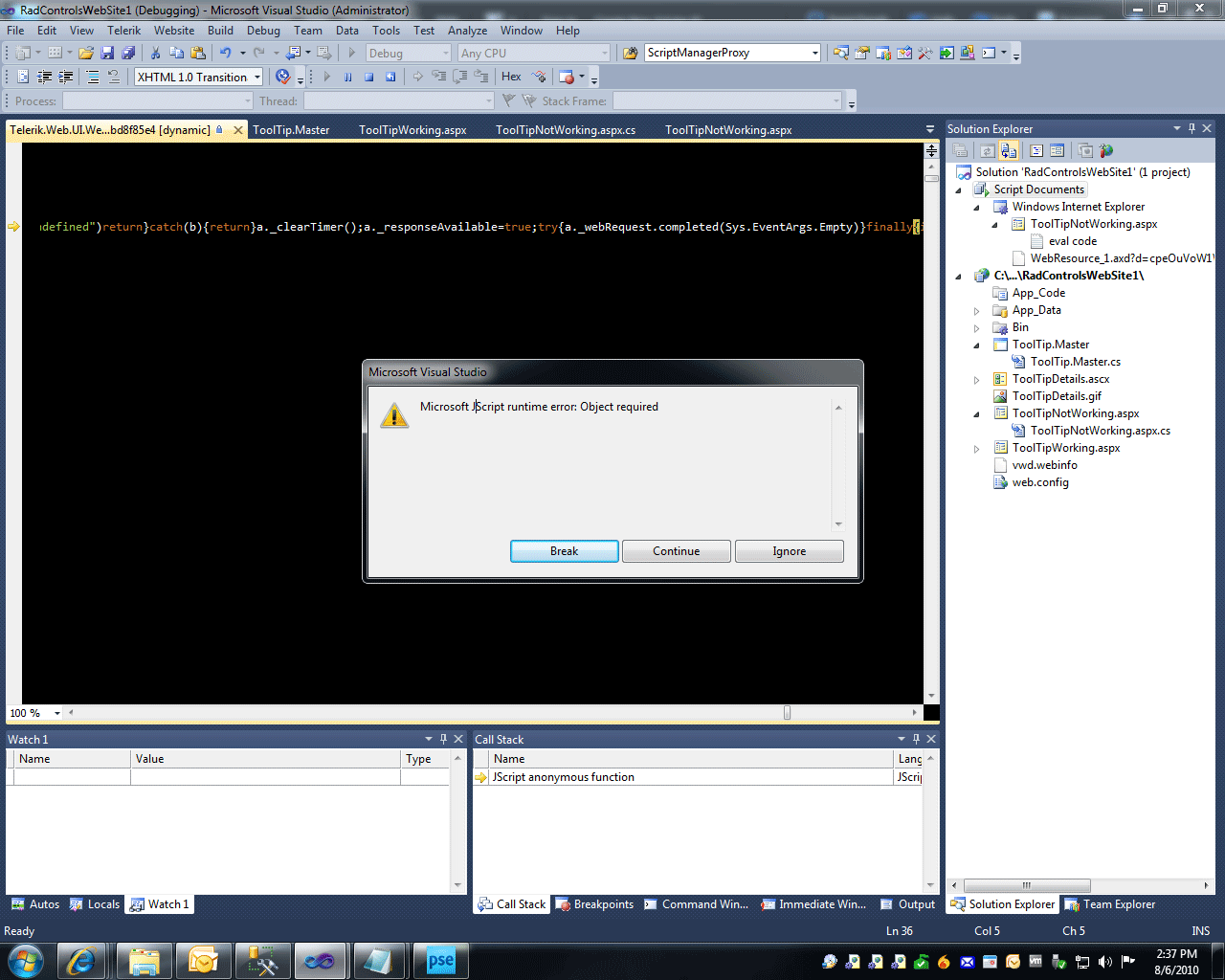Open Windows Explorer from the taskbar
1225x980 pixels.
tap(144, 960)
